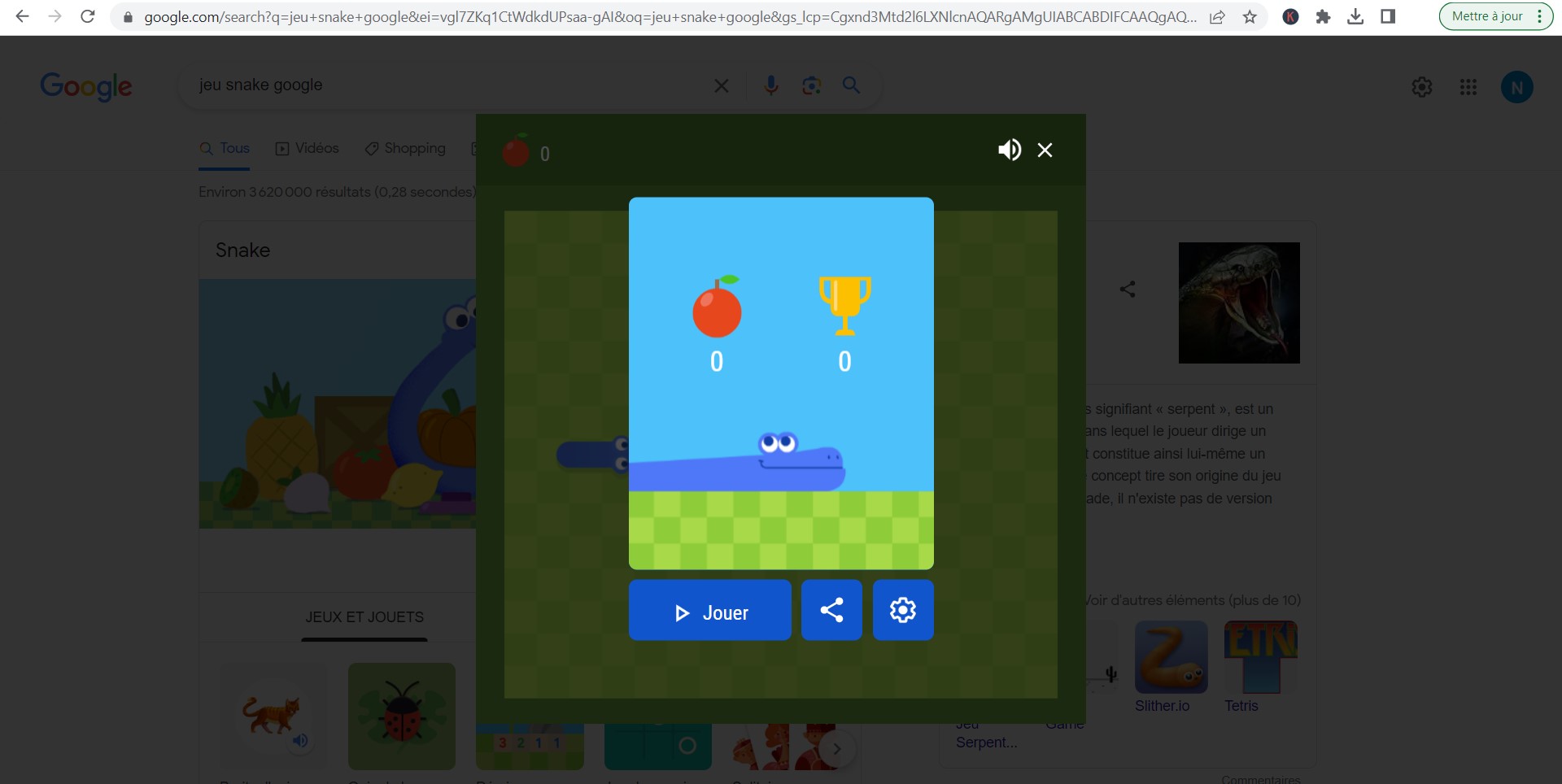
Task: Clear the search box text
Action: (721, 85)
